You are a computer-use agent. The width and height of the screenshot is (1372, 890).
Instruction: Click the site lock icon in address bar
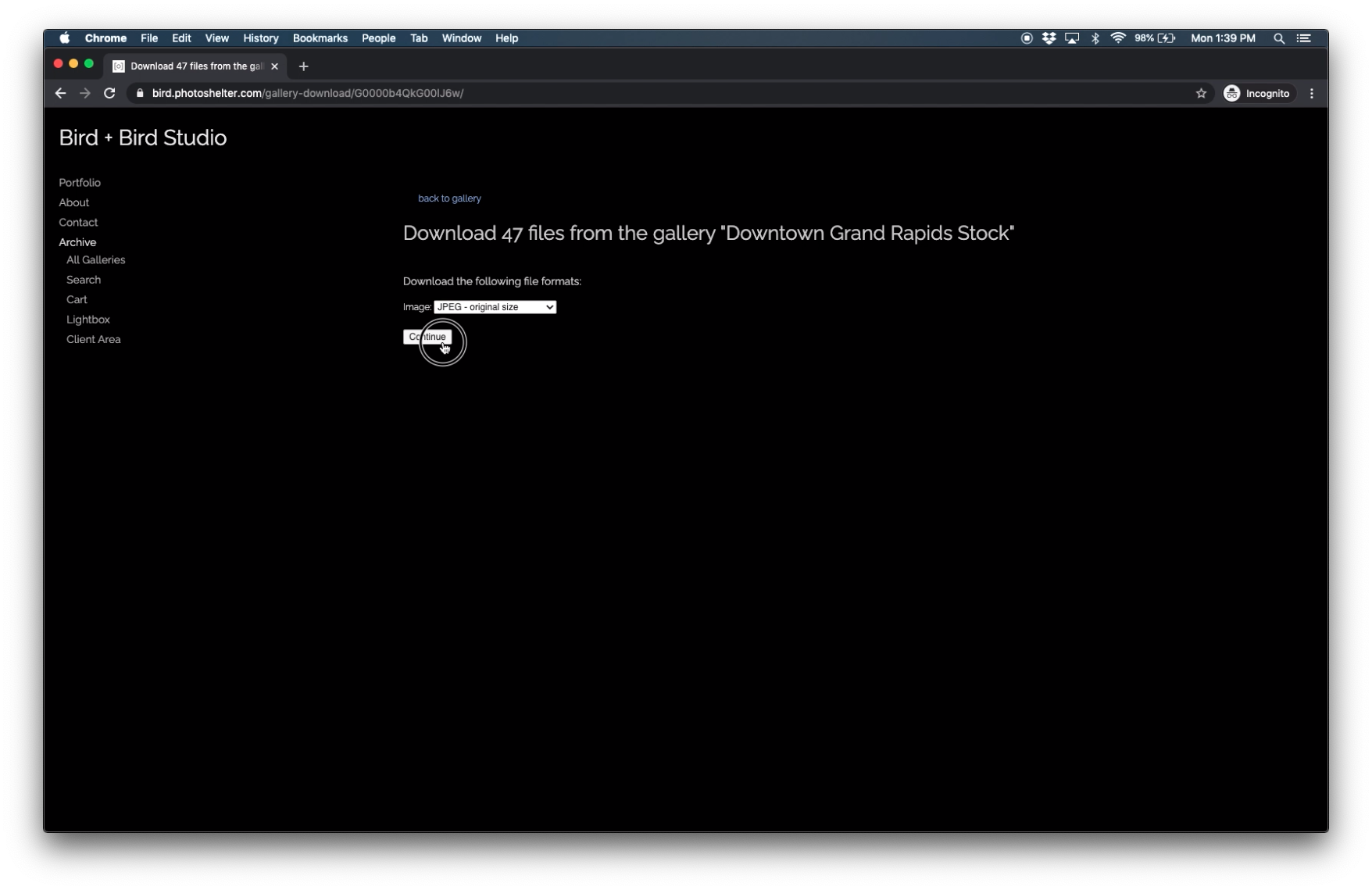click(140, 93)
